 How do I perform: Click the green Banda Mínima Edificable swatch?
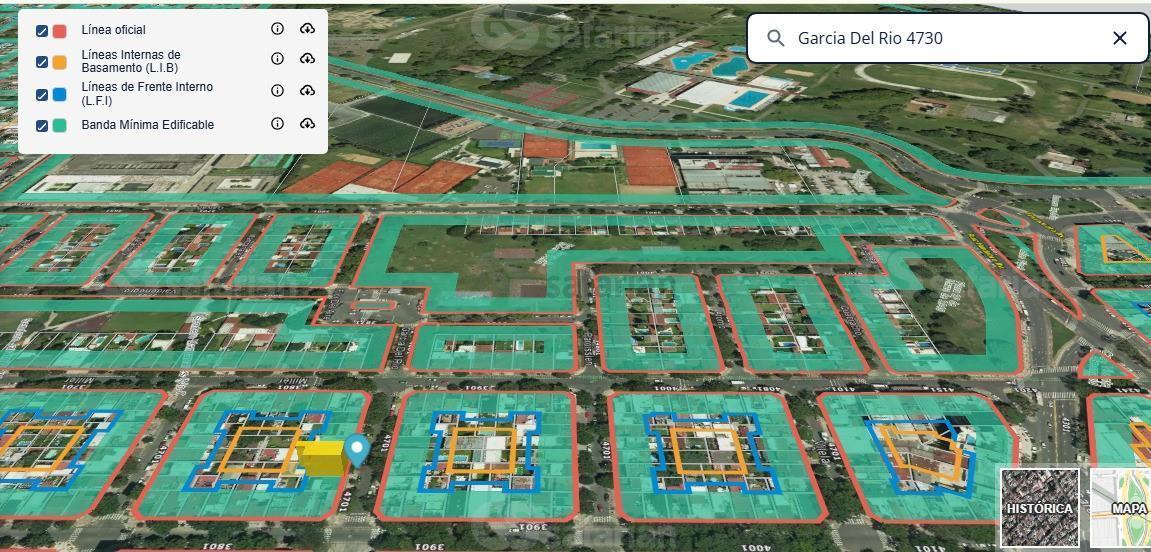(59, 126)
